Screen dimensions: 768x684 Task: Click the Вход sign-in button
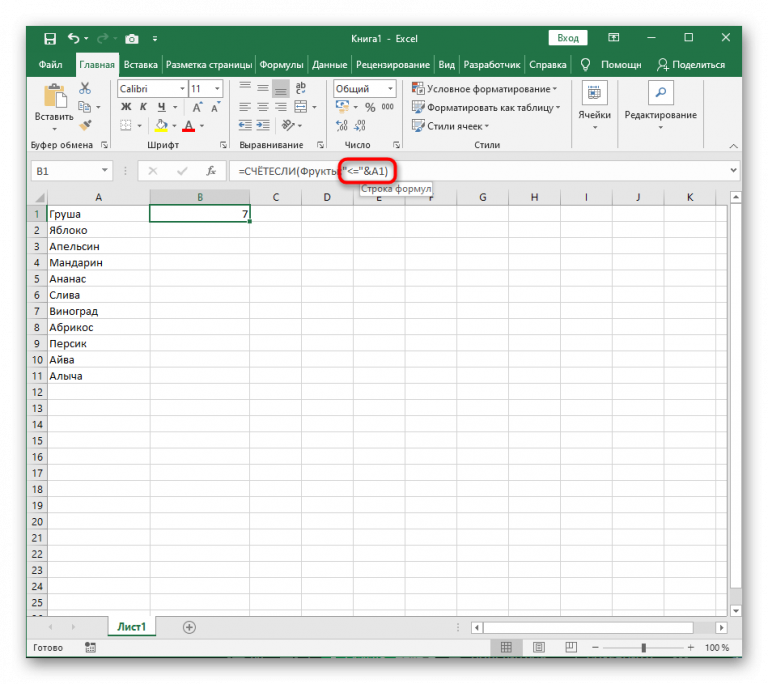pos(568,38)
